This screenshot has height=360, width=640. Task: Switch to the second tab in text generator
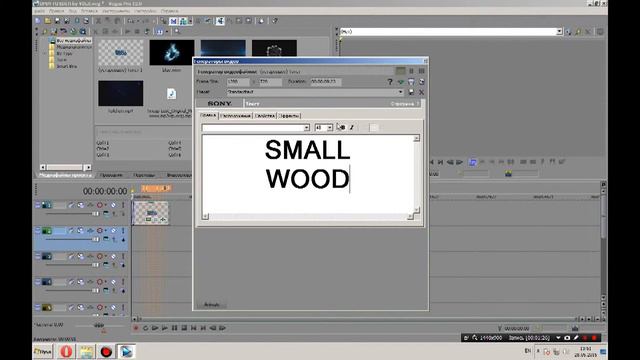[x=236, y=116]
